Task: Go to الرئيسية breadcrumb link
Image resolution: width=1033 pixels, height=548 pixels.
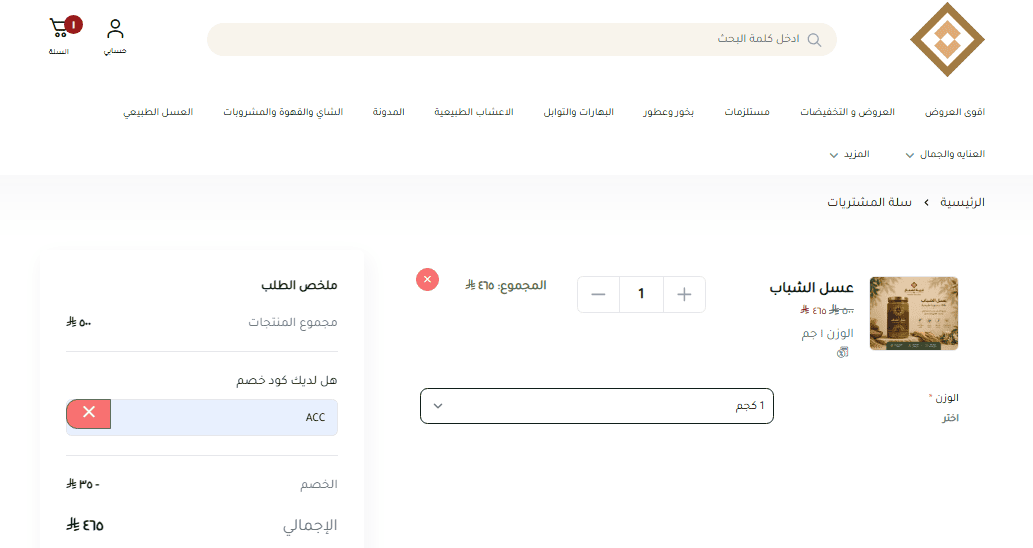Action: 962,202
